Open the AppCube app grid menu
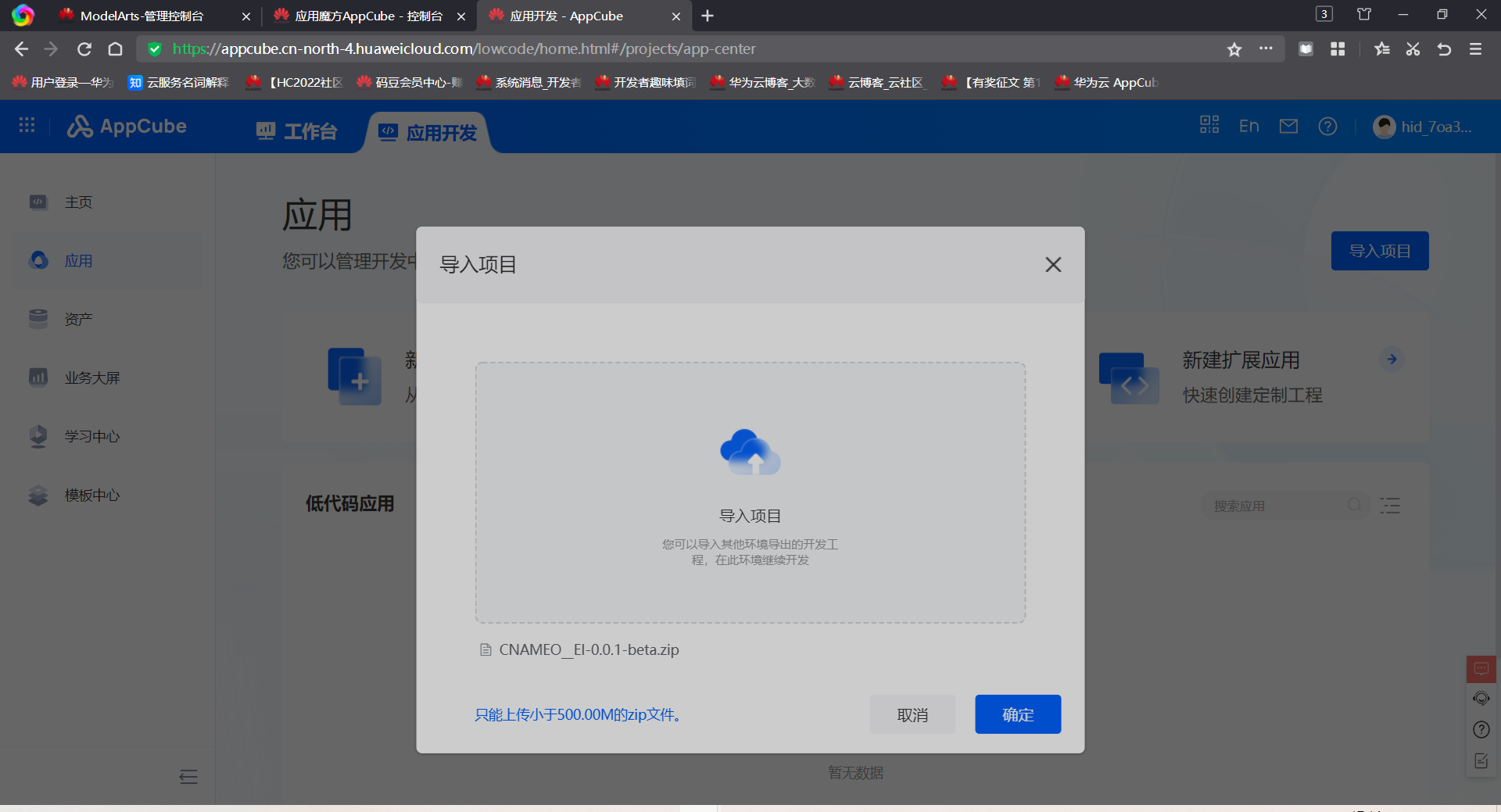1501x812 pixels. 27,125
